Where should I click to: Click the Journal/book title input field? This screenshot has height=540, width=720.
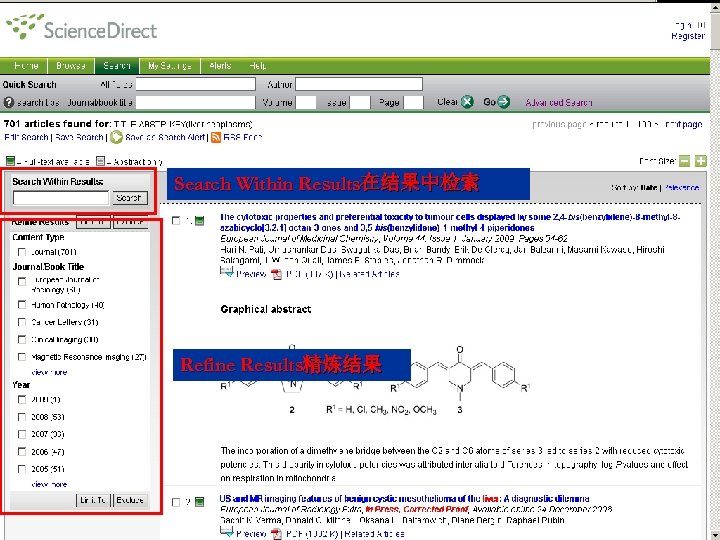196,102
